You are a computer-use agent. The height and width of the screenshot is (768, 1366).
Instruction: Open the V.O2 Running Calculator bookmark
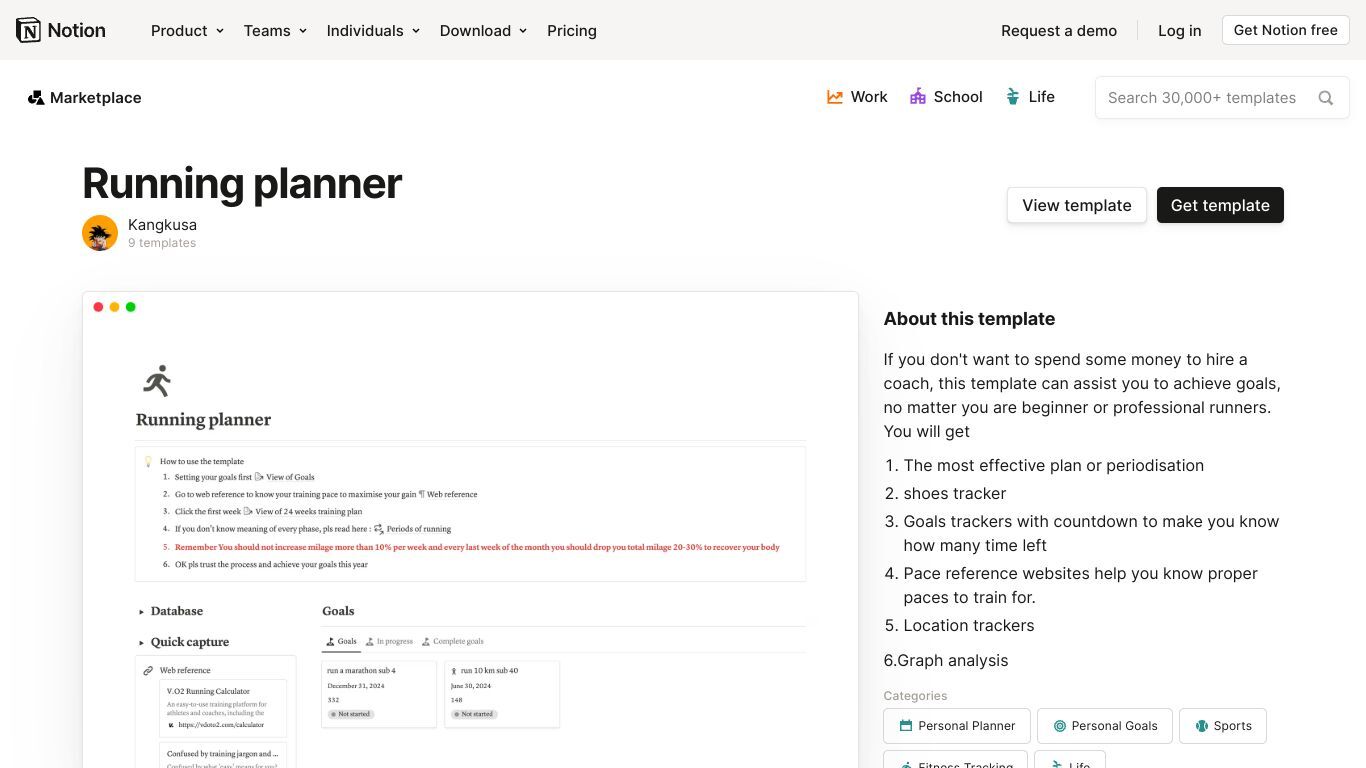pos(223,709)
